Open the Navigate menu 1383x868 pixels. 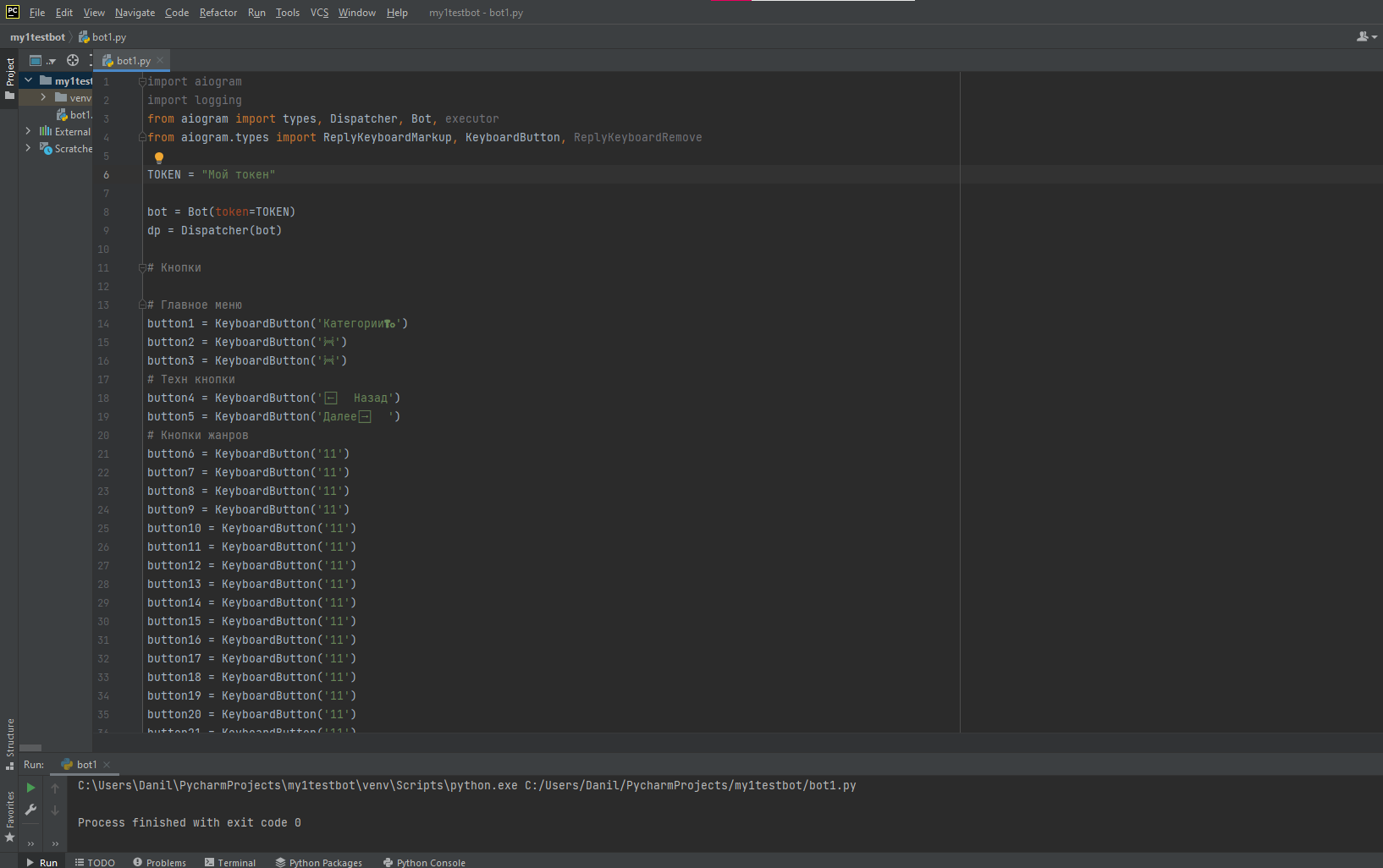click(135, 13)
